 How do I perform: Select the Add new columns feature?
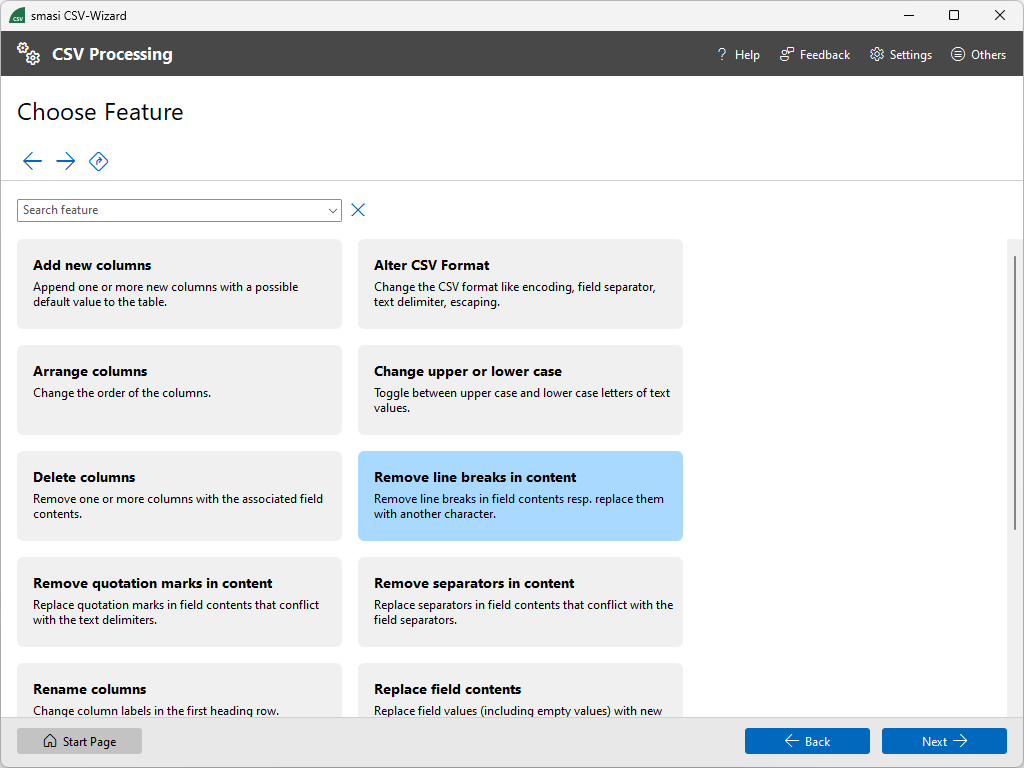pyautogui.click(x=179, y=284)
